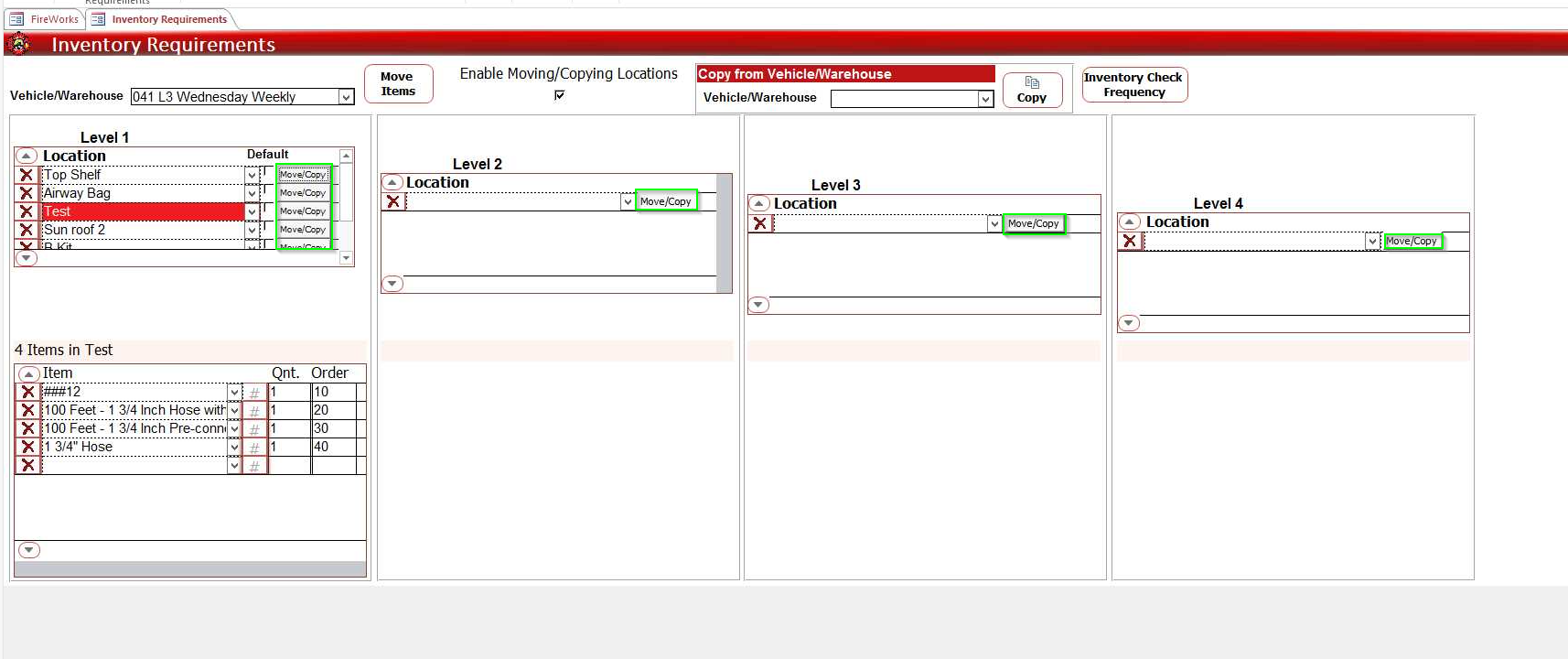The width and height of the screenshot is (1568, 659).
Task: Click the red X in Level 3 location row
Action: point(760,223)
